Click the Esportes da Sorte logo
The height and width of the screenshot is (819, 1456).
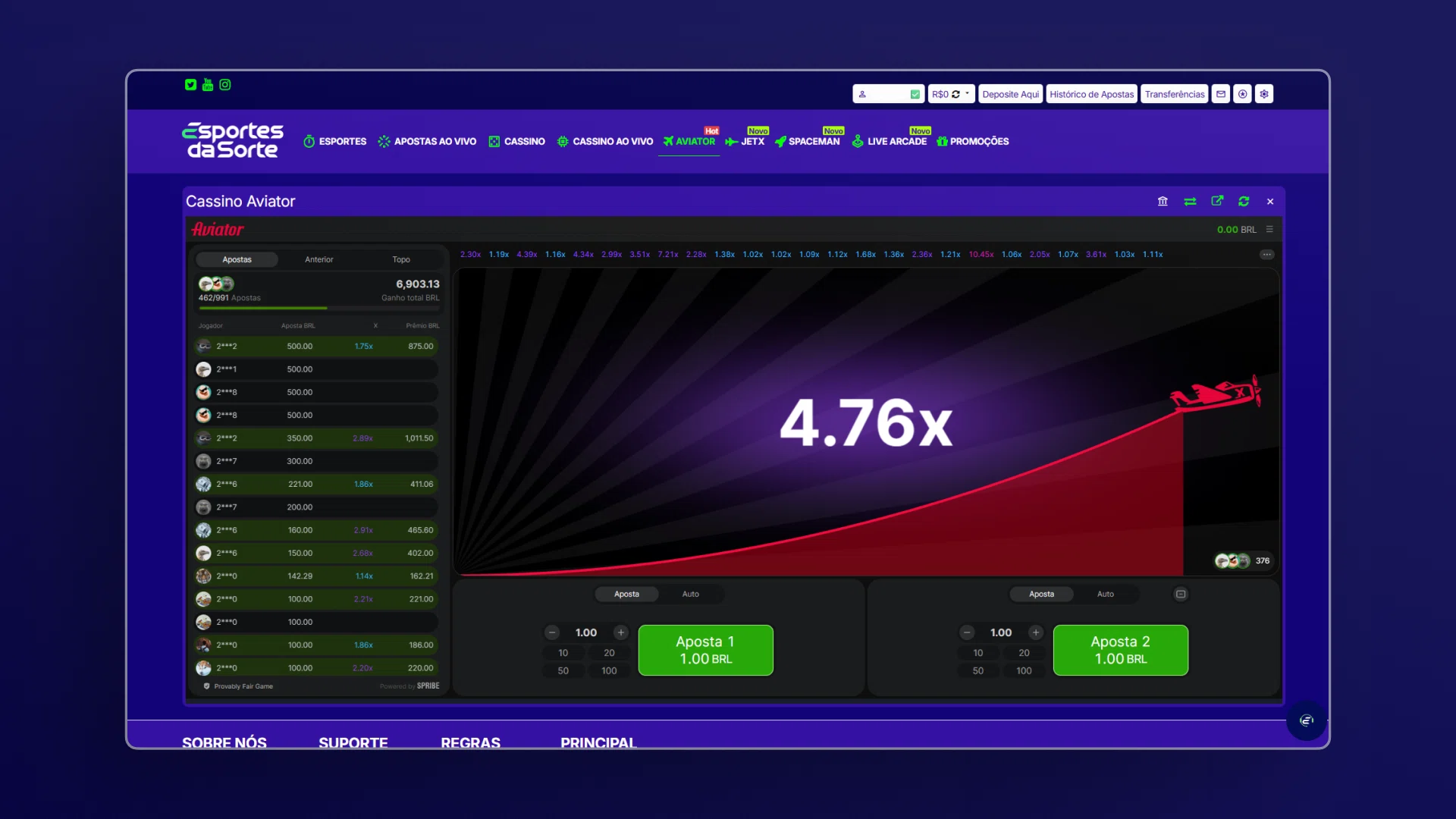point(233,140)
